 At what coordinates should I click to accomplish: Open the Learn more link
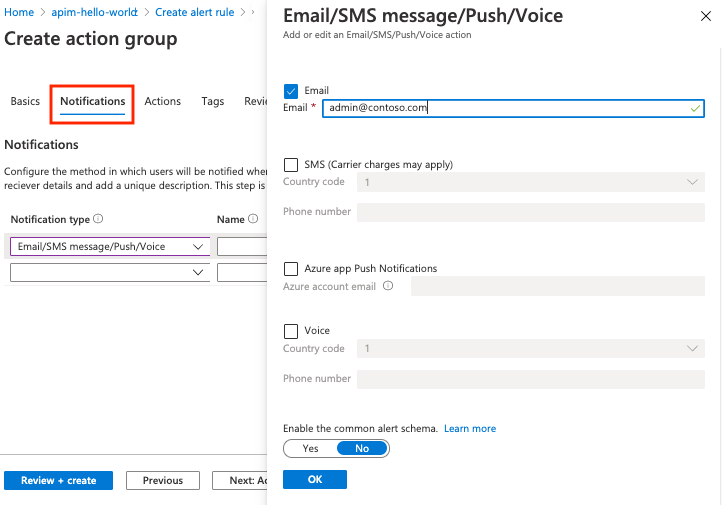[470, 429]
